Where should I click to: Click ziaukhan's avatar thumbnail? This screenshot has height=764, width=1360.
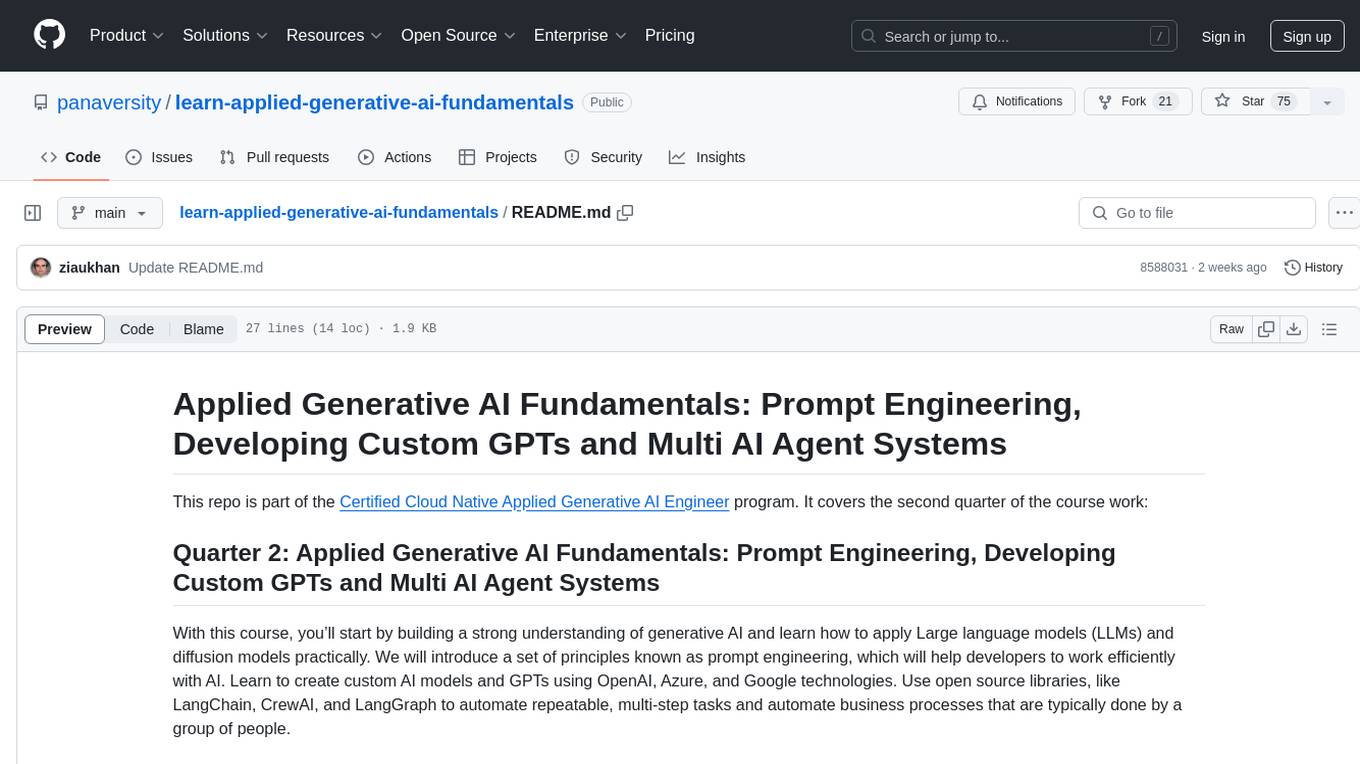(41, 267)
